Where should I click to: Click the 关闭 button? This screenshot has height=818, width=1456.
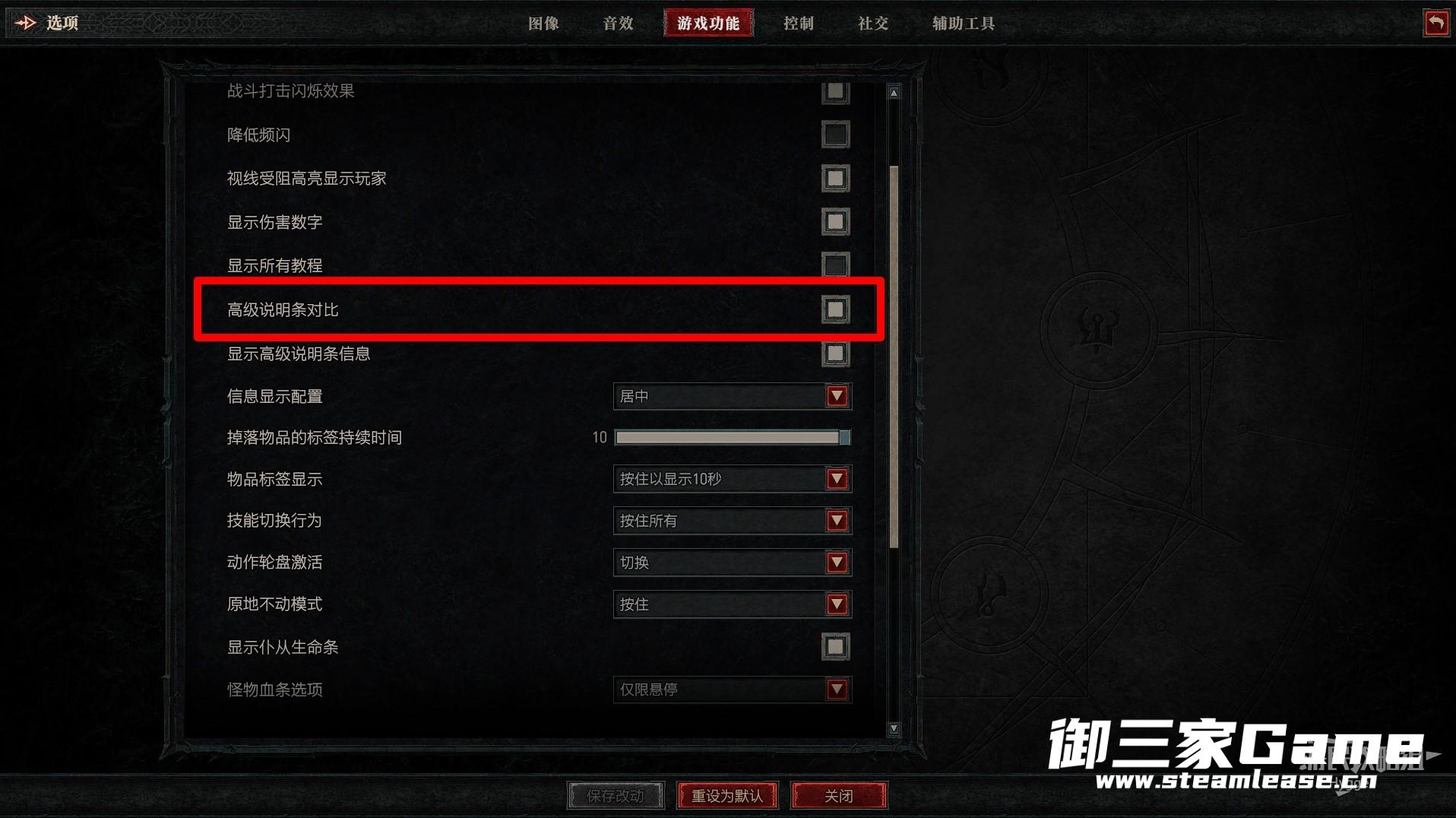[x=839, y=796]
